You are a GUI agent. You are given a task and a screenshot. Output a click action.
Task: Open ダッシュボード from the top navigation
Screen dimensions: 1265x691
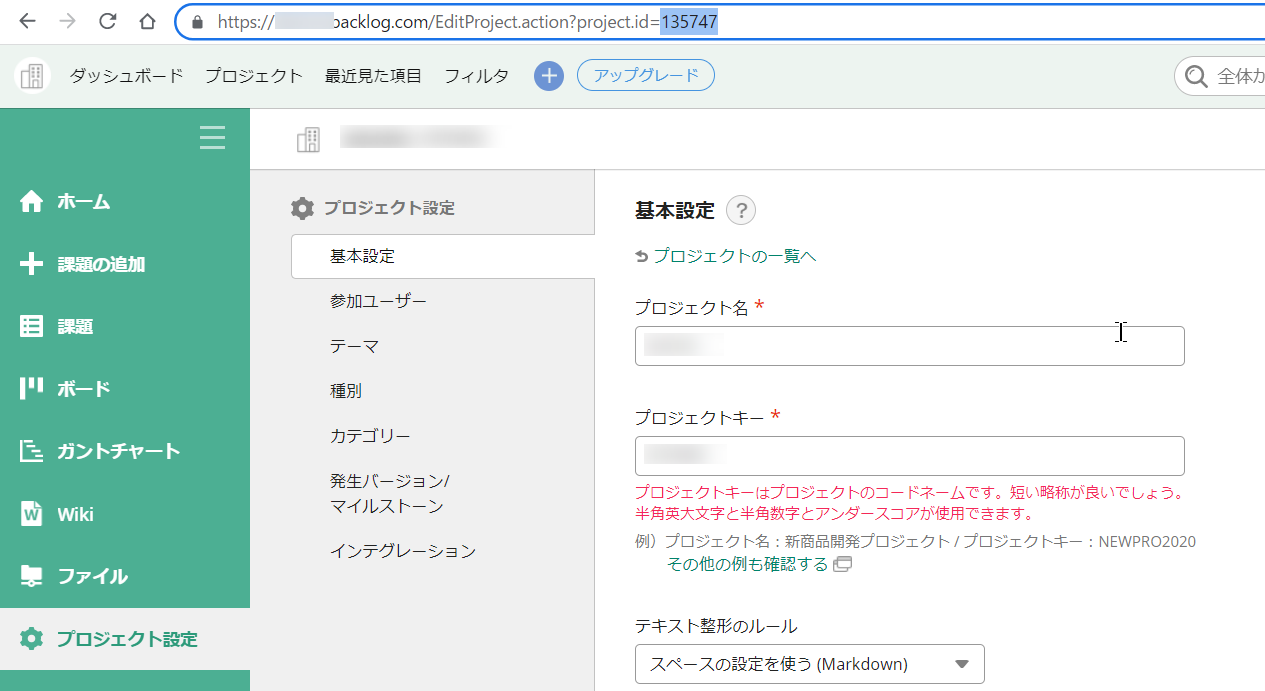[127, 76]
